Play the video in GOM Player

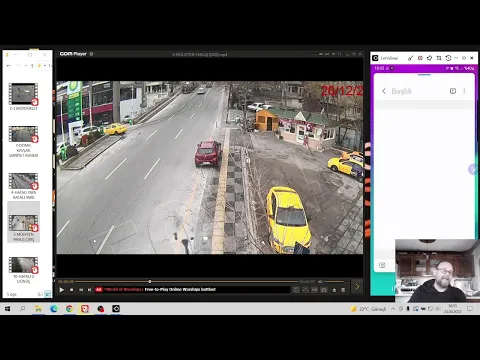tap(62, 290)
